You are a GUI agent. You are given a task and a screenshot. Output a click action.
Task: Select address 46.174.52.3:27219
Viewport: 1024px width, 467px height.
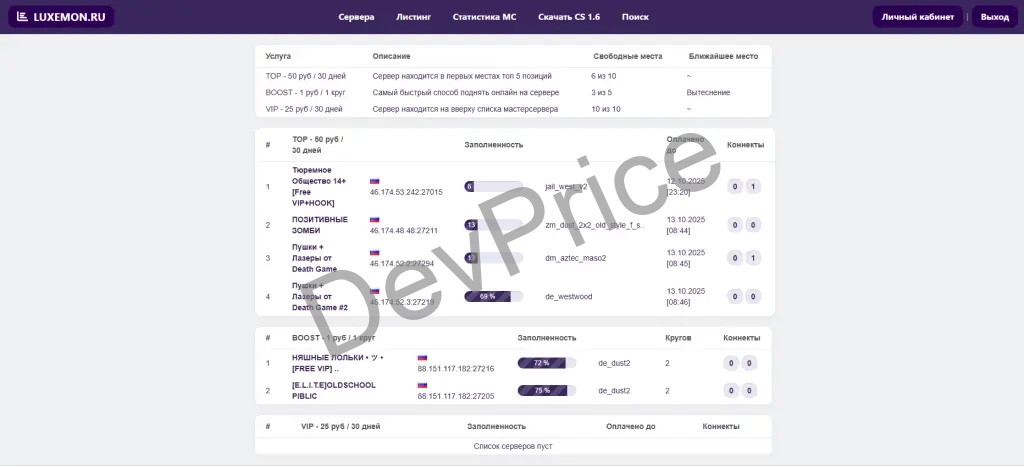(x=402, y=302)
